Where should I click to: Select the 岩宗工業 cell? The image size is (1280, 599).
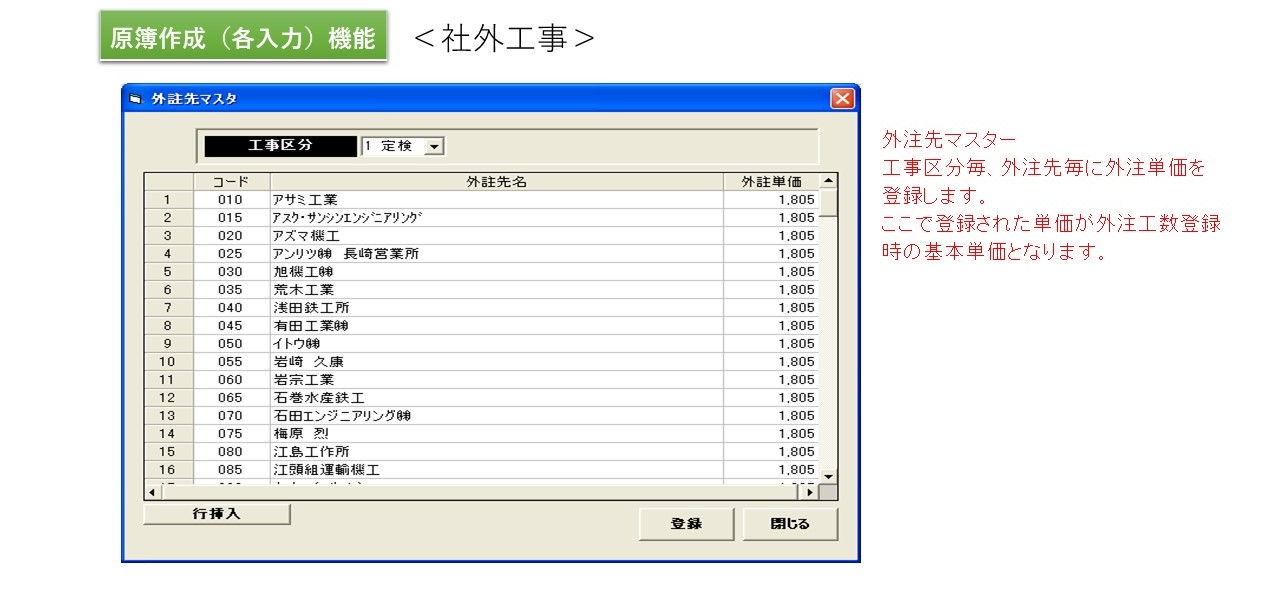(497, 380)
